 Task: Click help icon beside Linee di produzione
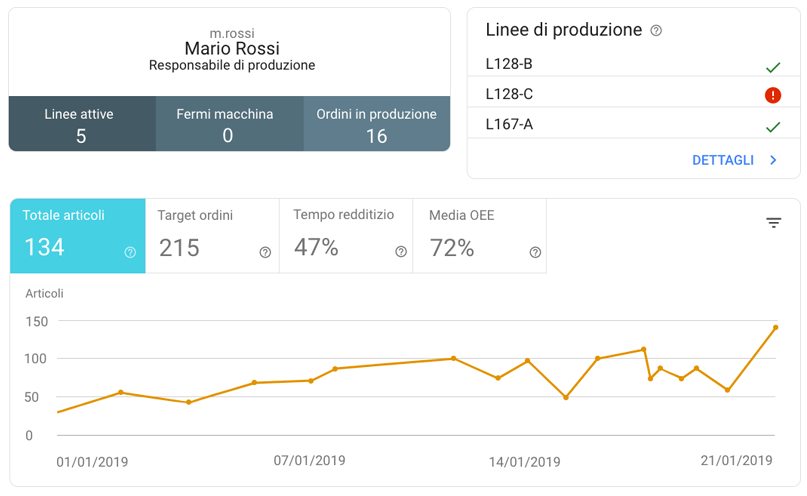click(656, 31)
